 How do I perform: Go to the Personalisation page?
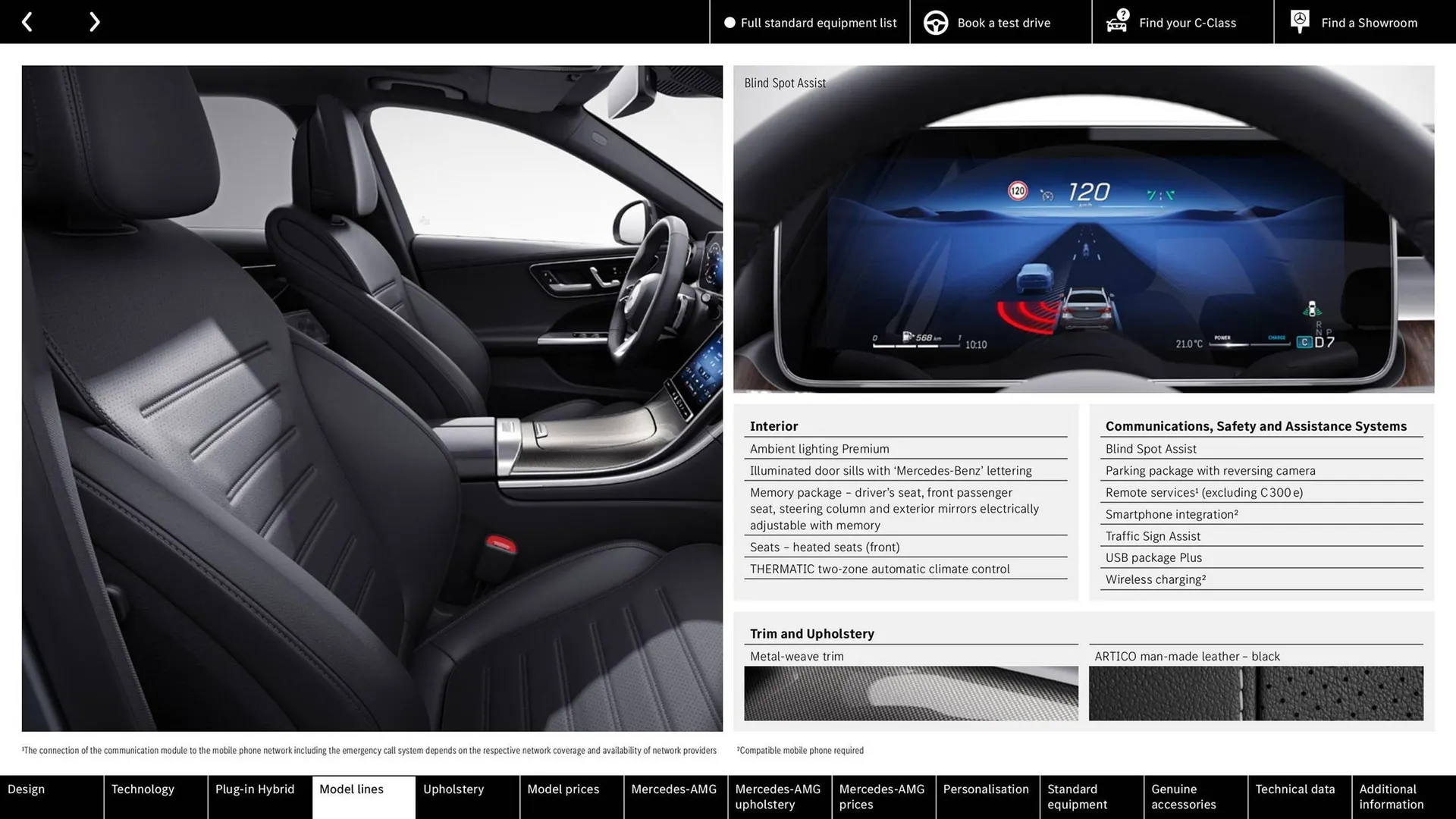pyautogui.click(x=987, y=789)
